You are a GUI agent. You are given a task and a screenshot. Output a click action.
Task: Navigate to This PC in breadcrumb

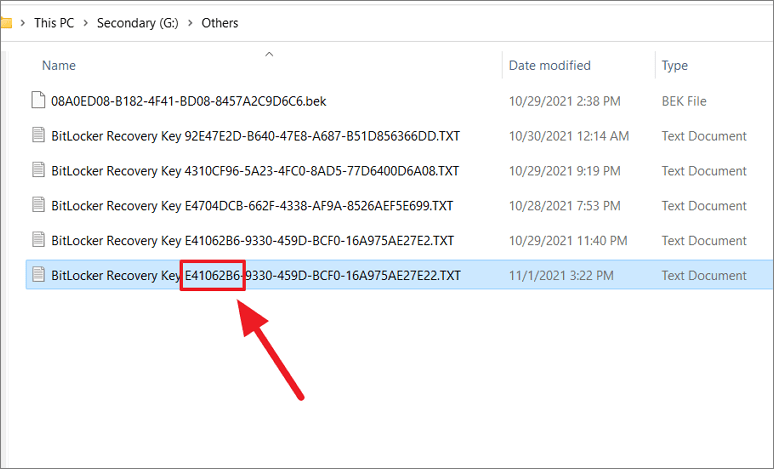click(x=54, y=23)
